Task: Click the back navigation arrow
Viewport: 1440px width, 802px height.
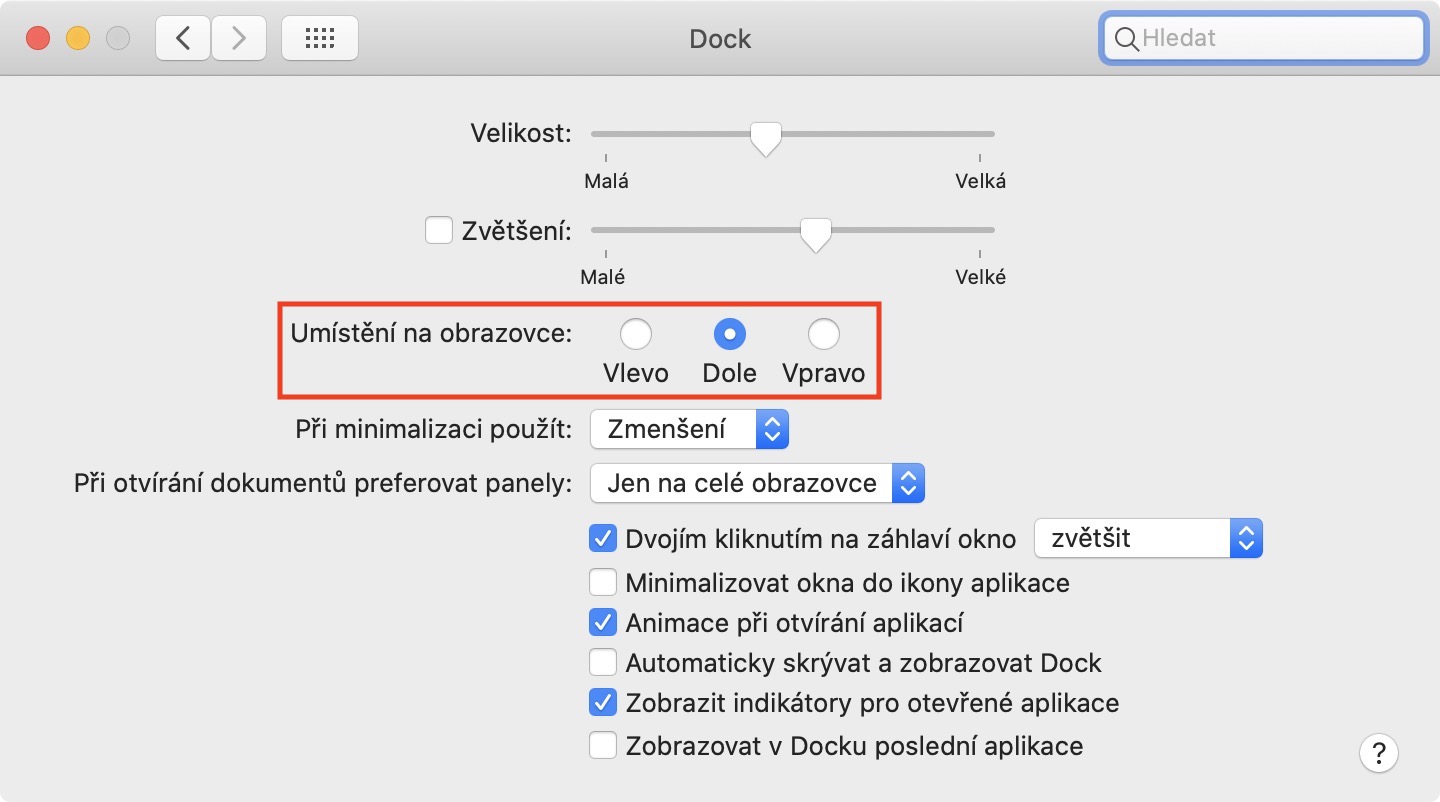Action: coord(182,39)
